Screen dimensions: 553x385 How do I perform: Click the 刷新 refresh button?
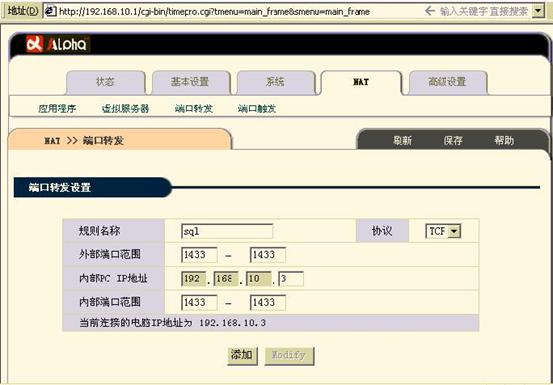coord(402,141)
